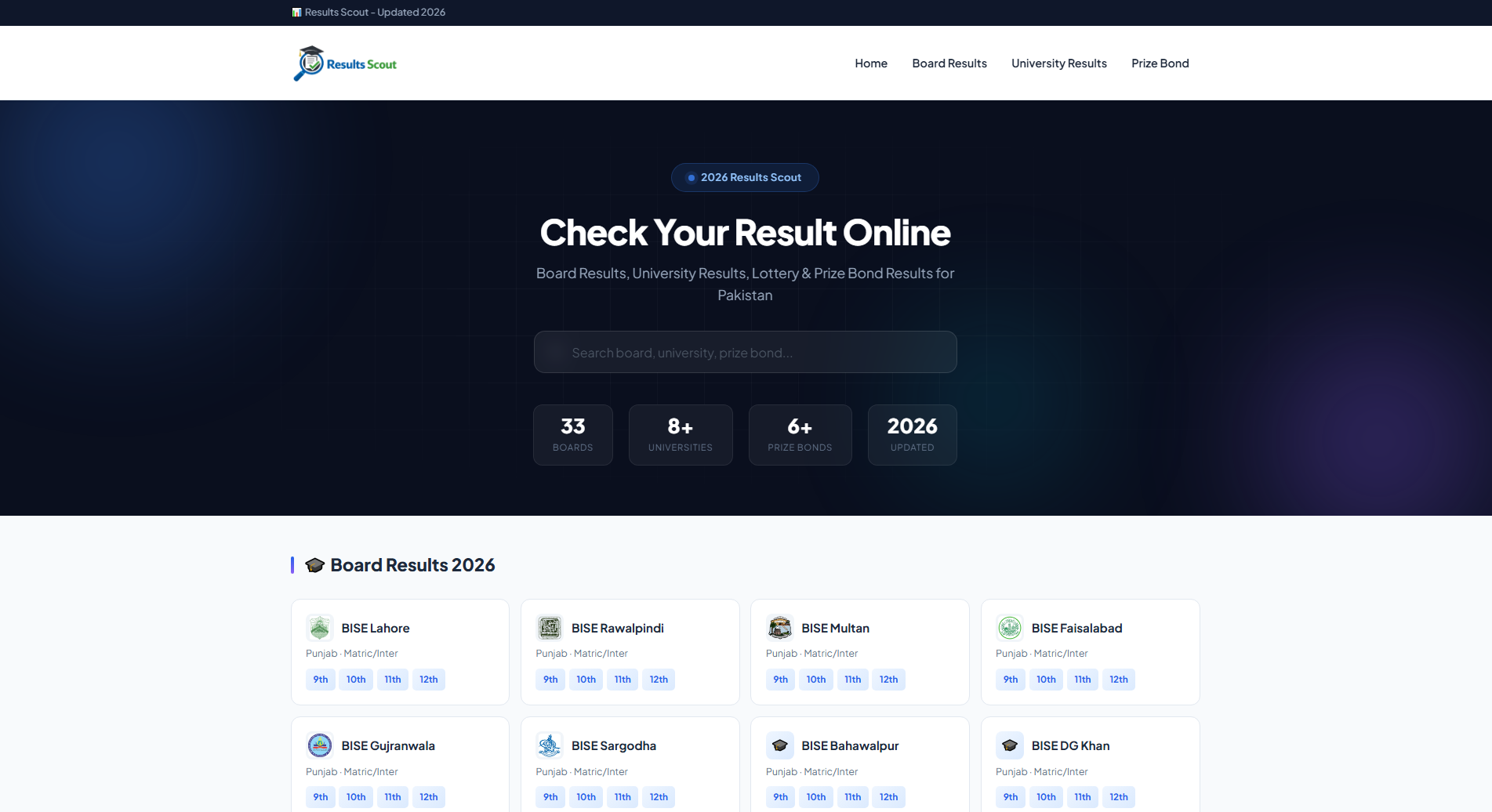Open the BISE DG Khan 10th class result
This screenshot has width=1492, height=812.
coord(1046,797)
